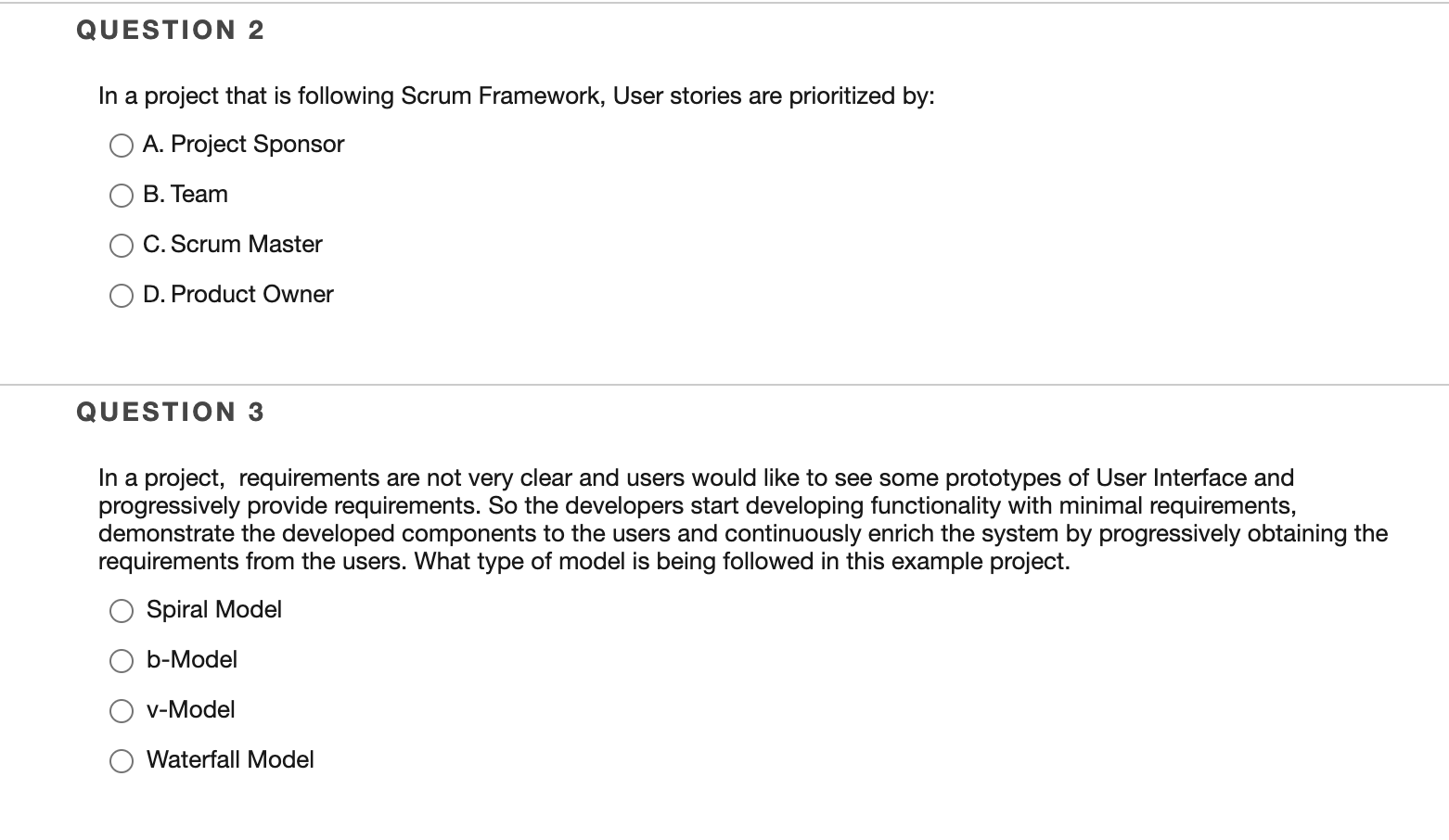Select C. Scrum Master option
The width and height of the screenshot is (1449, 840).
[x=121, y=245]
